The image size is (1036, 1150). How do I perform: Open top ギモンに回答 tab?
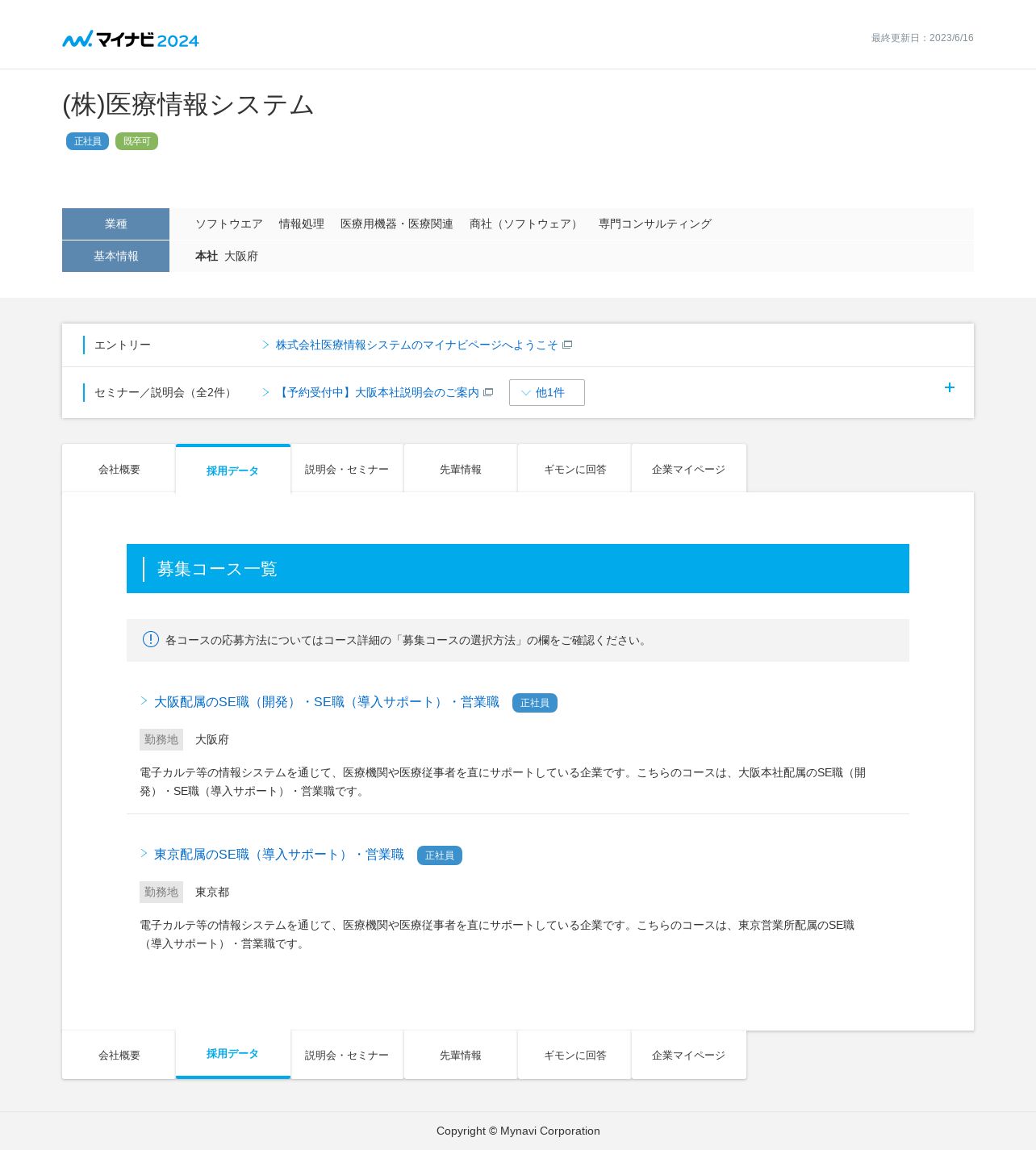574,469
